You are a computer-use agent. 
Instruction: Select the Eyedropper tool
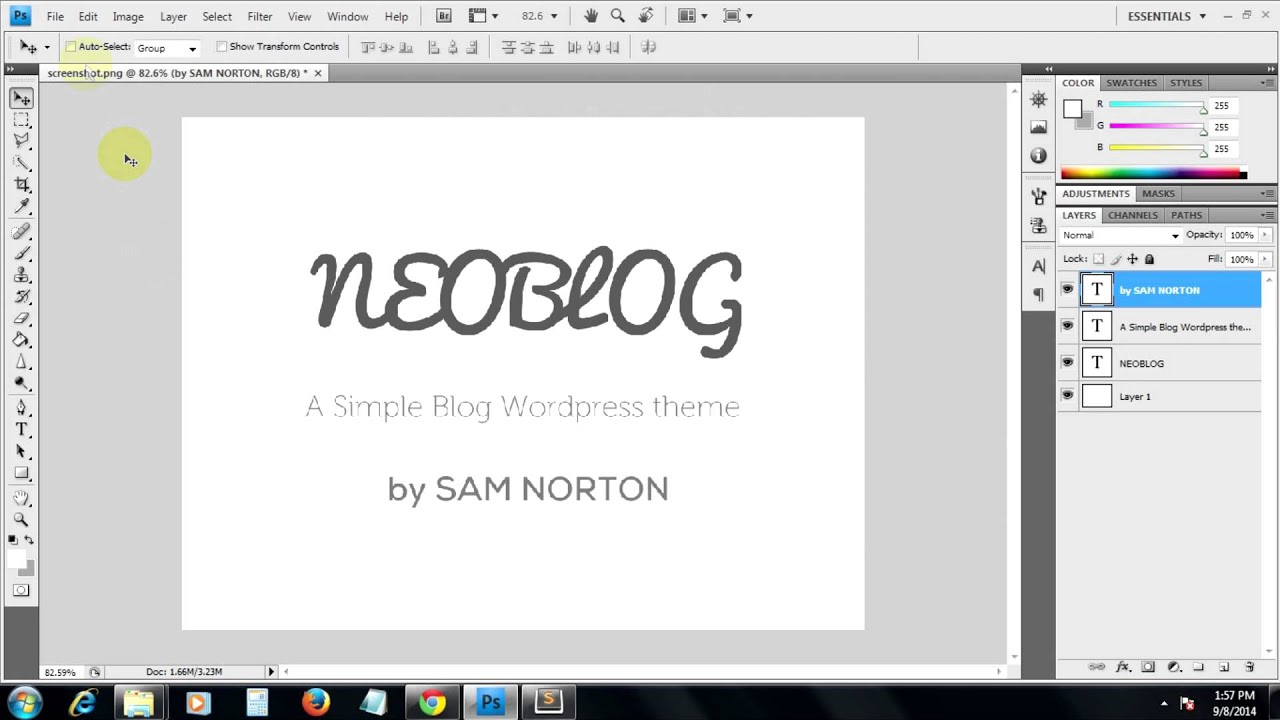21,206
